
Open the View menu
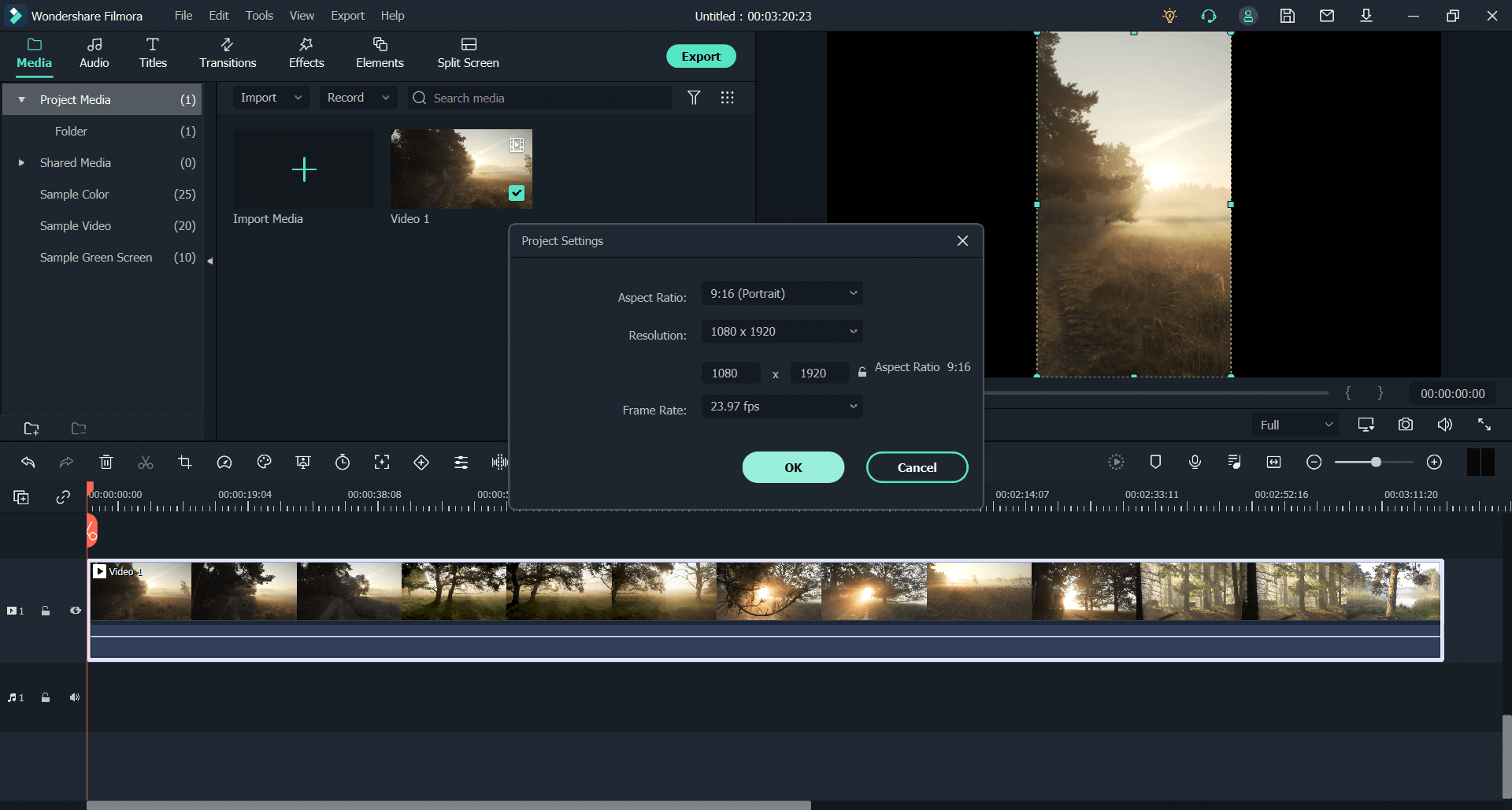302,16
